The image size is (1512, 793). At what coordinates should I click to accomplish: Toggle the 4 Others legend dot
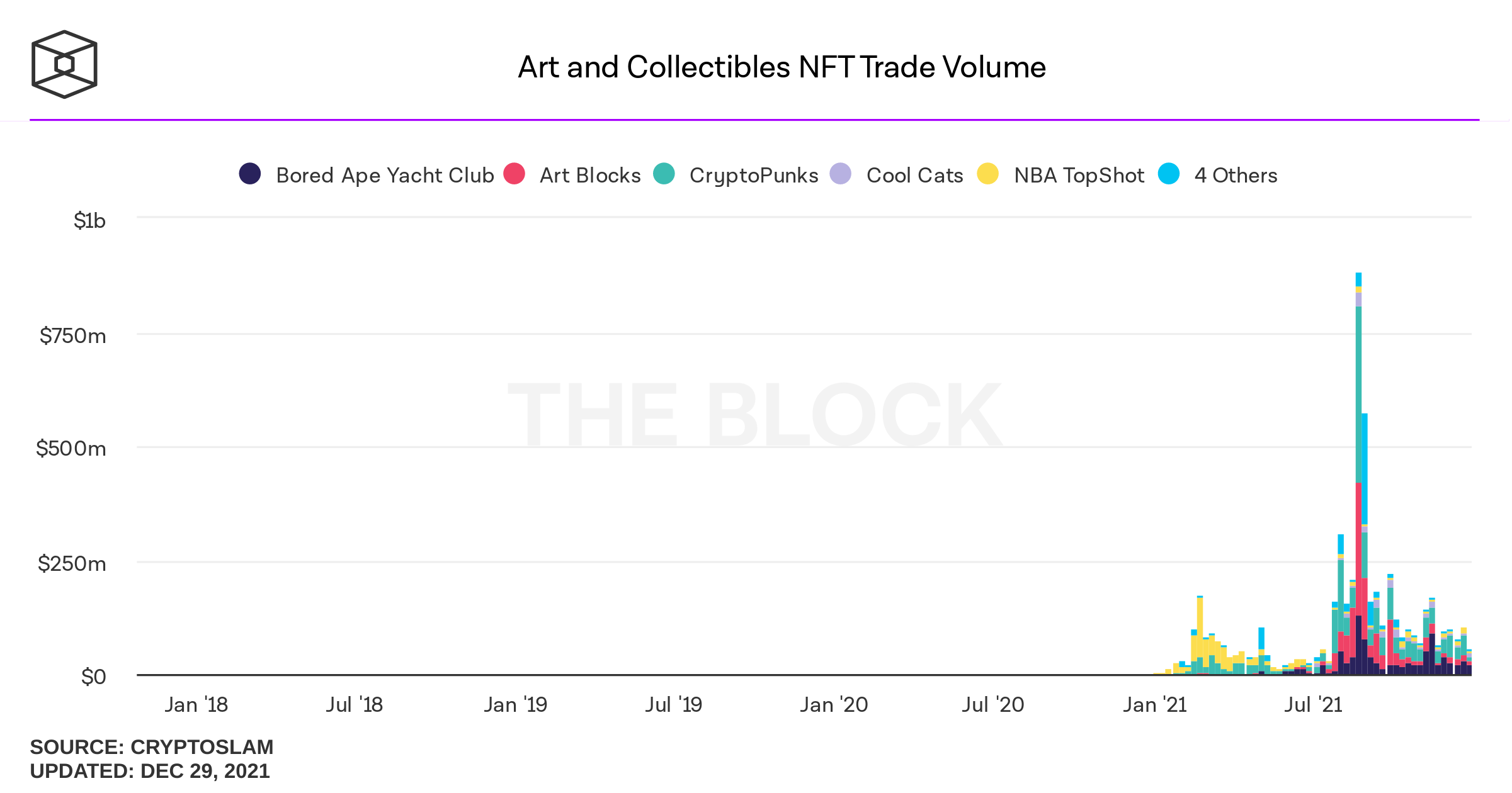tap(1169, 174)
